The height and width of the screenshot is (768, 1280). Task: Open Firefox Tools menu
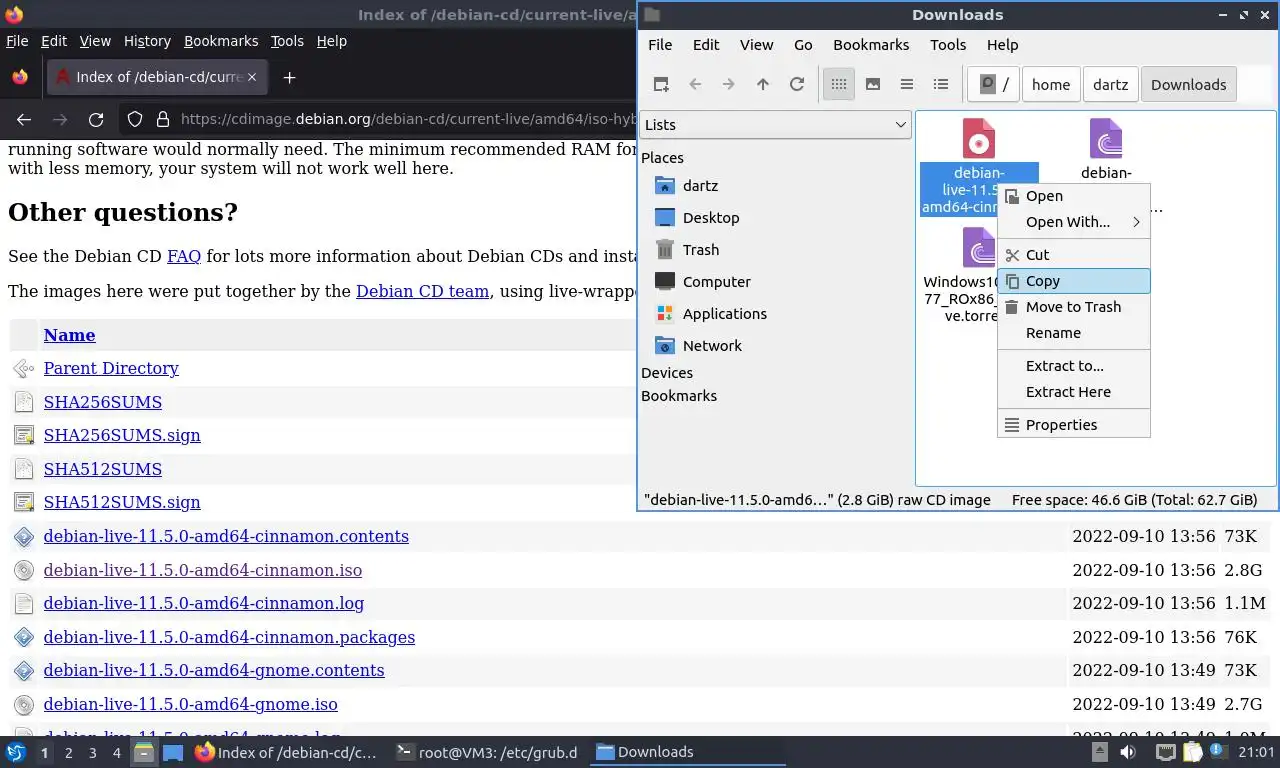[287, 41]
